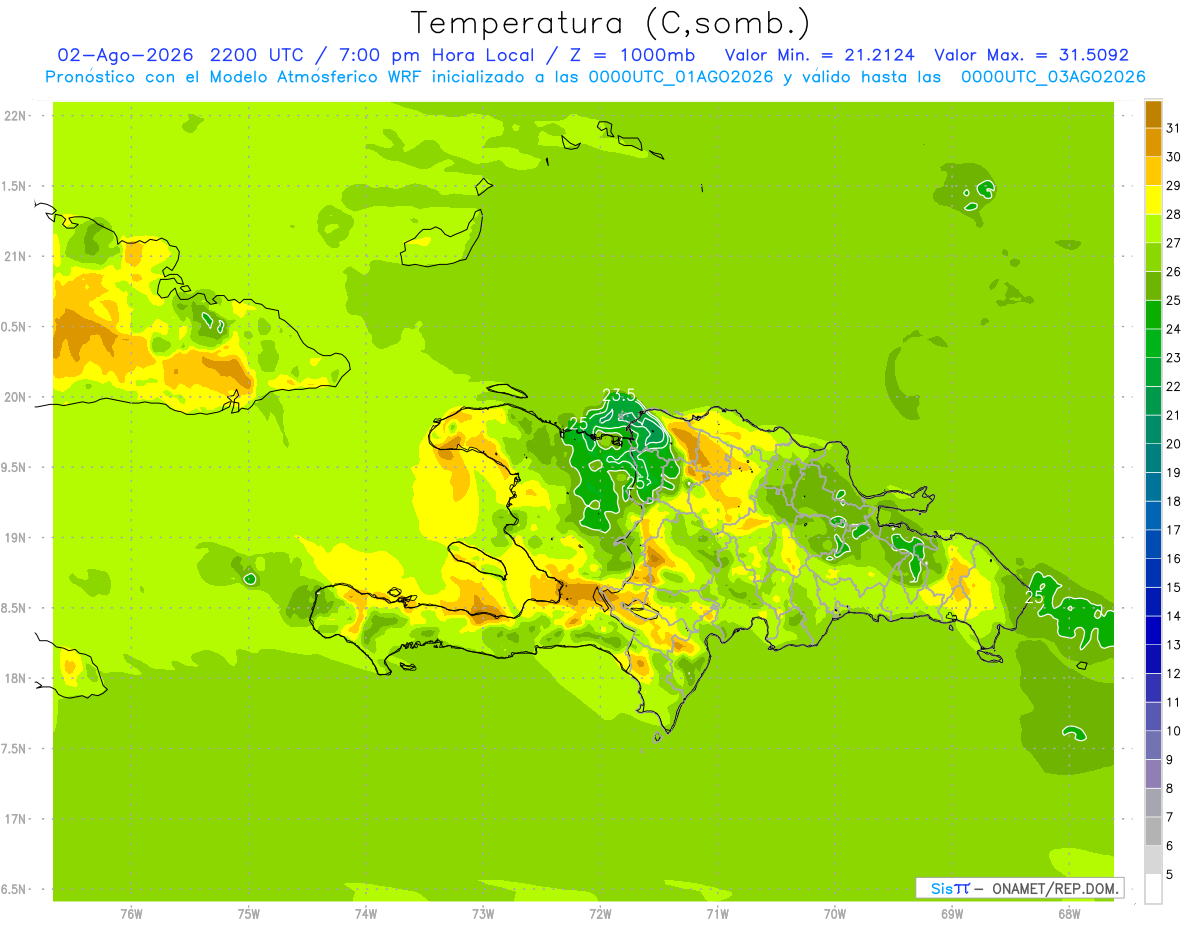Click the dark blue swatch between 13 and 14
1200x927 pixels.
1153,630
